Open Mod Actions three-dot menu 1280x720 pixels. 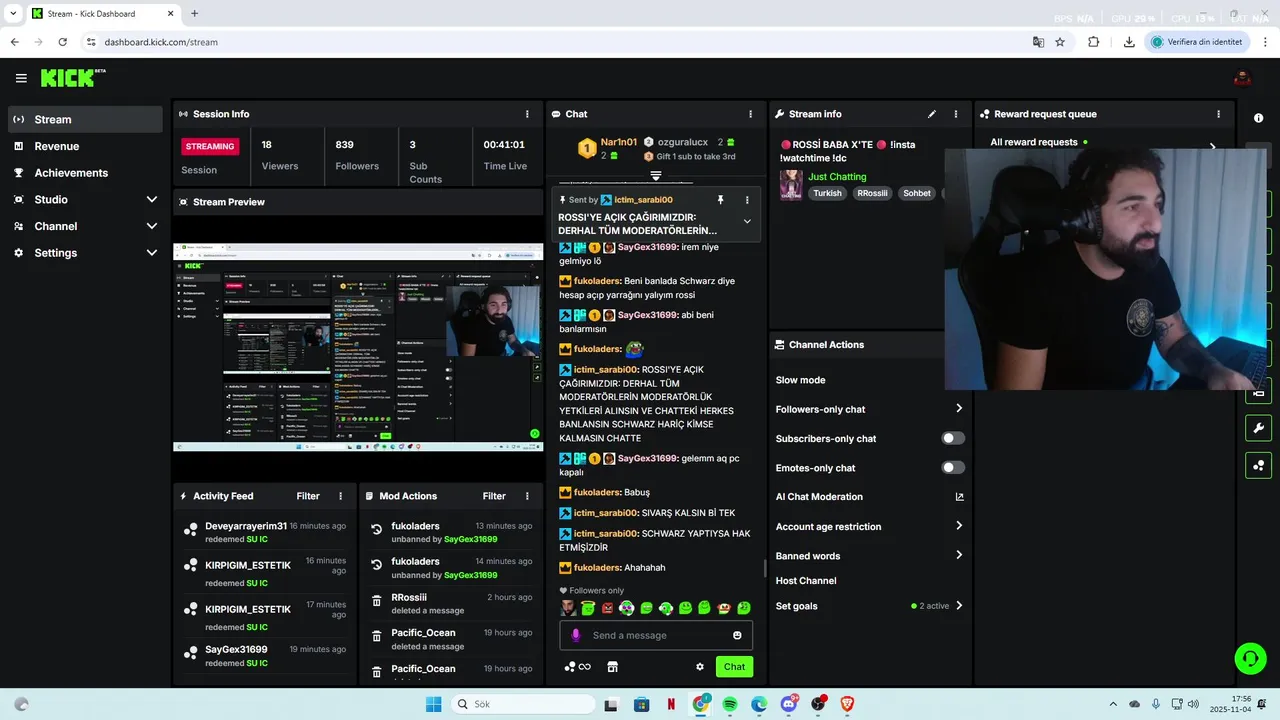tap(526, 496)
